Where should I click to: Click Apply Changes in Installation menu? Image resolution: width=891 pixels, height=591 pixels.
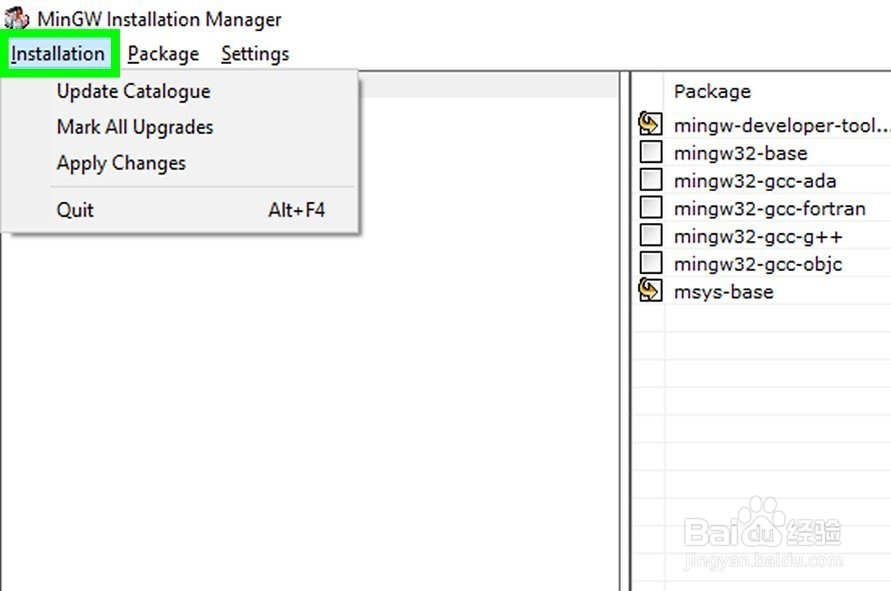click(121, 163)
